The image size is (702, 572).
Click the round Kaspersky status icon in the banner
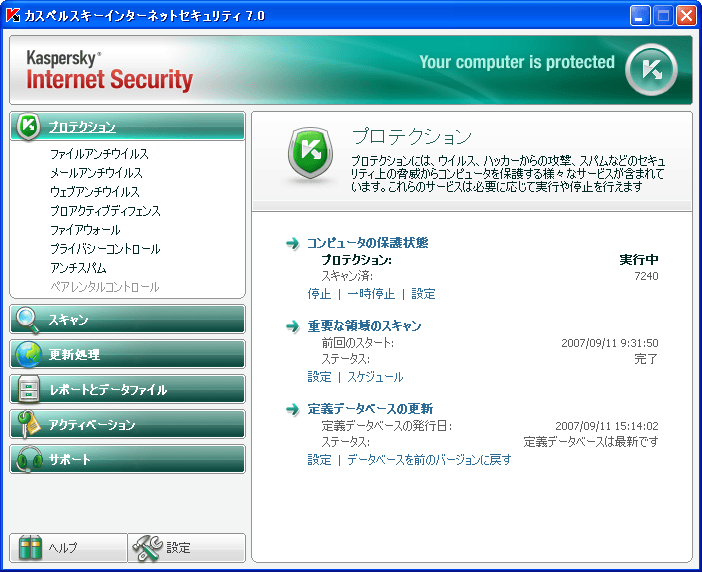coord(651,70)
